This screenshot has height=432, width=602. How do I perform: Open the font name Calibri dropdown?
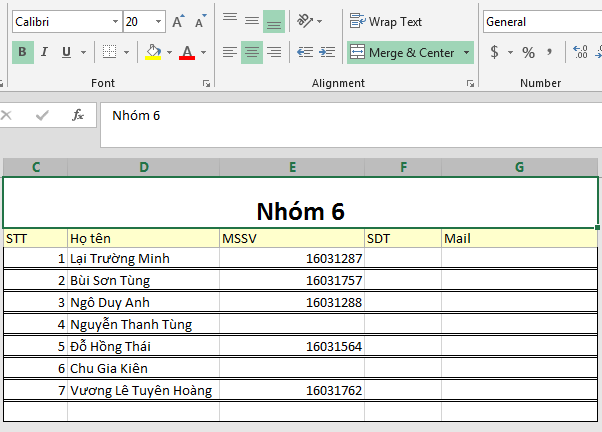tap(115, 22)
